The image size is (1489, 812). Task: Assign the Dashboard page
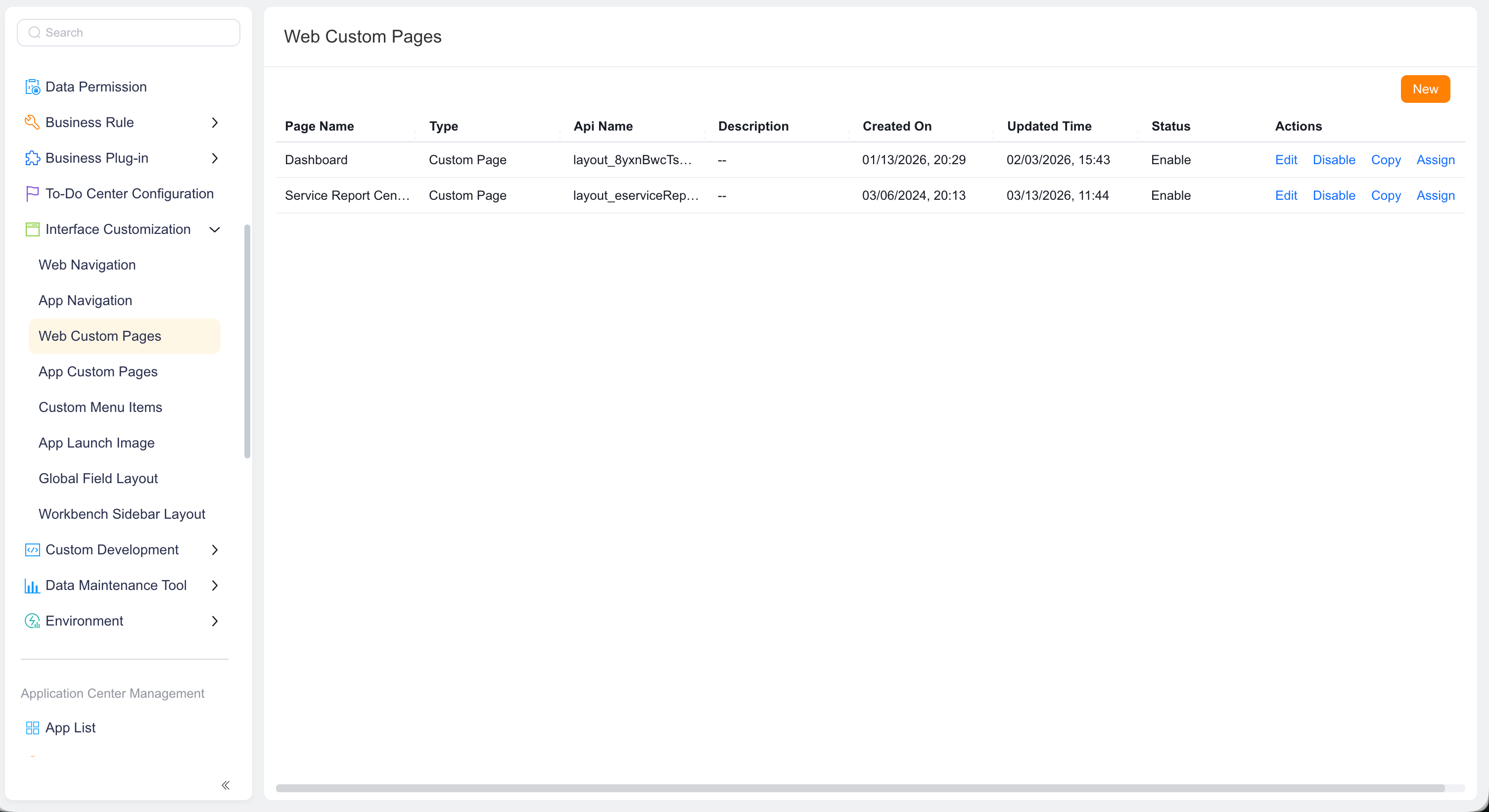(x=1436, y=160)
